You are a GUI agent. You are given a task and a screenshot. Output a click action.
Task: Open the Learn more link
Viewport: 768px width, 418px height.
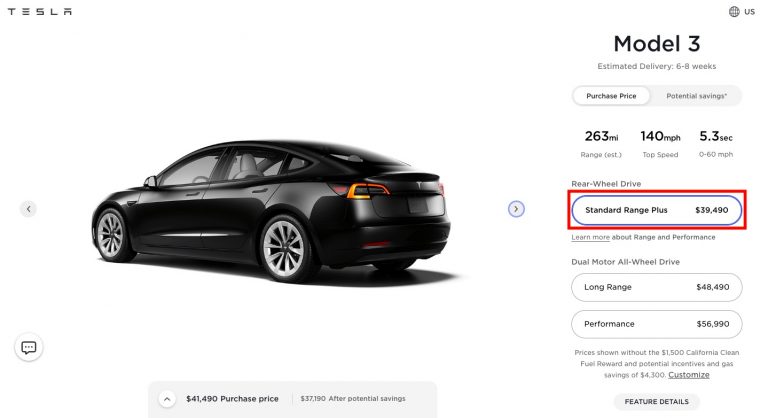coord(590,237)
